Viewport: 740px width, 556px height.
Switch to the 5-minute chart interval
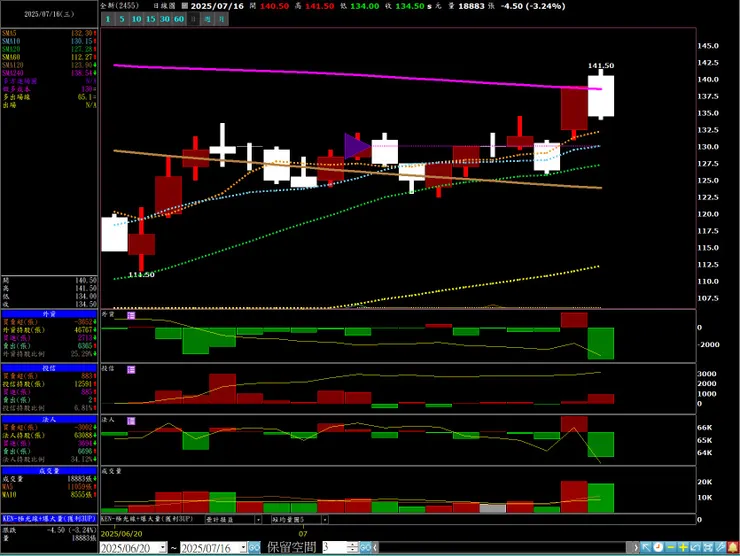click(122, 19)
